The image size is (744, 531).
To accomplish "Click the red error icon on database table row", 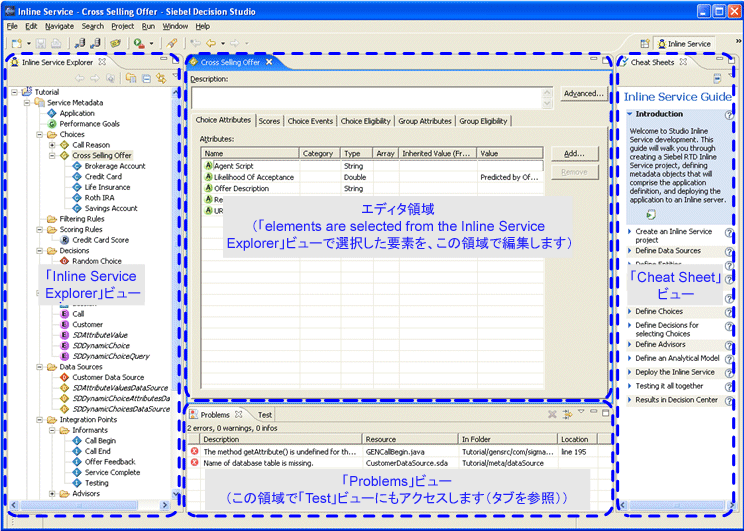I will 195,462.
